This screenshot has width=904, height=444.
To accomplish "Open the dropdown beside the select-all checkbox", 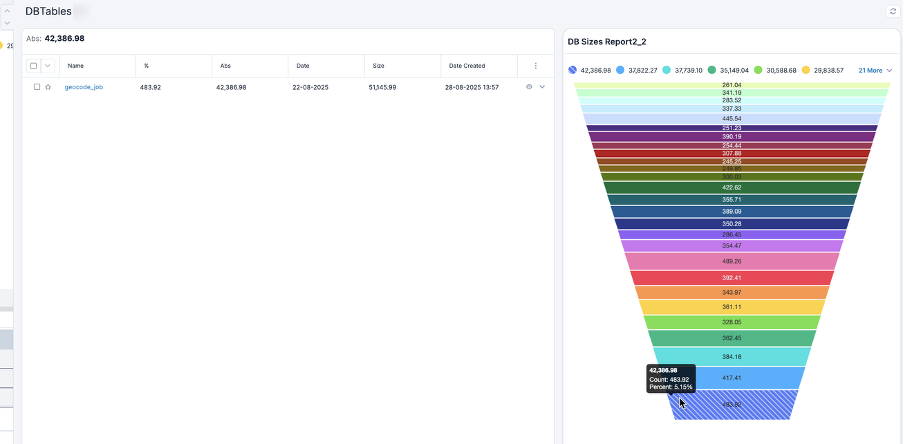I will [x=48, y=66].
